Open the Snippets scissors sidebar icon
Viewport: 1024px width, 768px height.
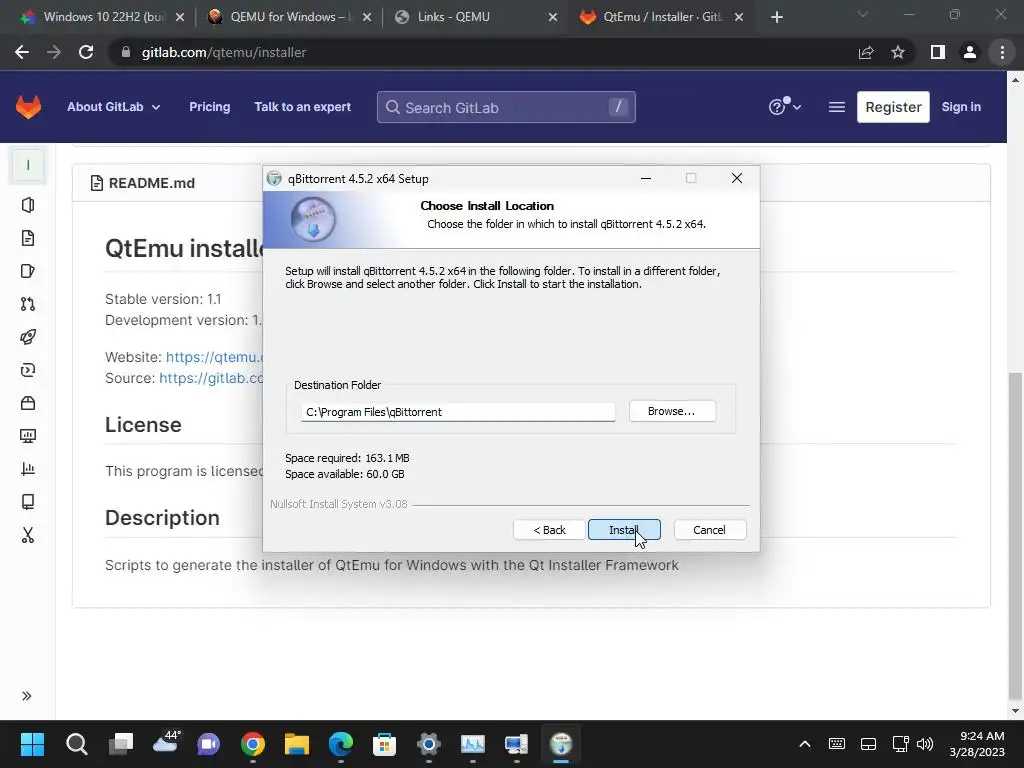27,535
